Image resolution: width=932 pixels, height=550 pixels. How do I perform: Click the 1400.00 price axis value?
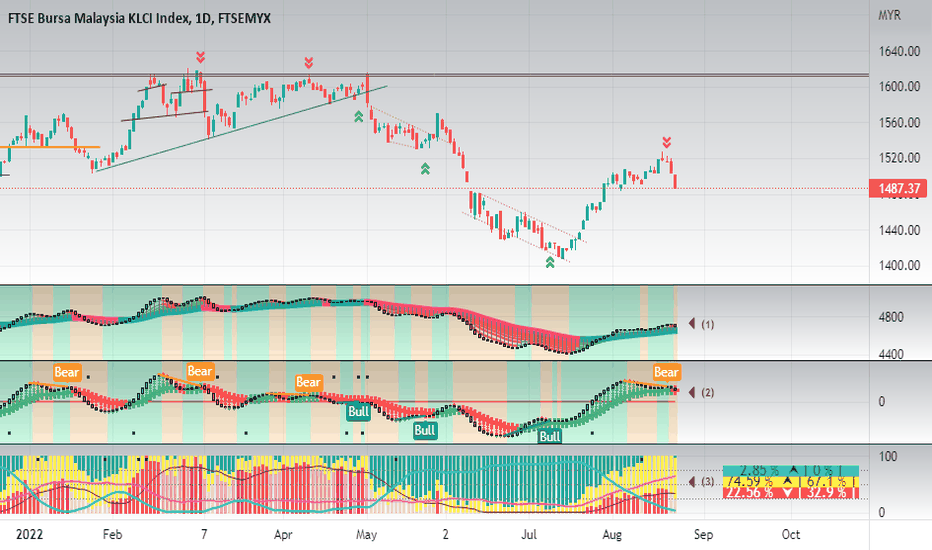pos(899,266)
